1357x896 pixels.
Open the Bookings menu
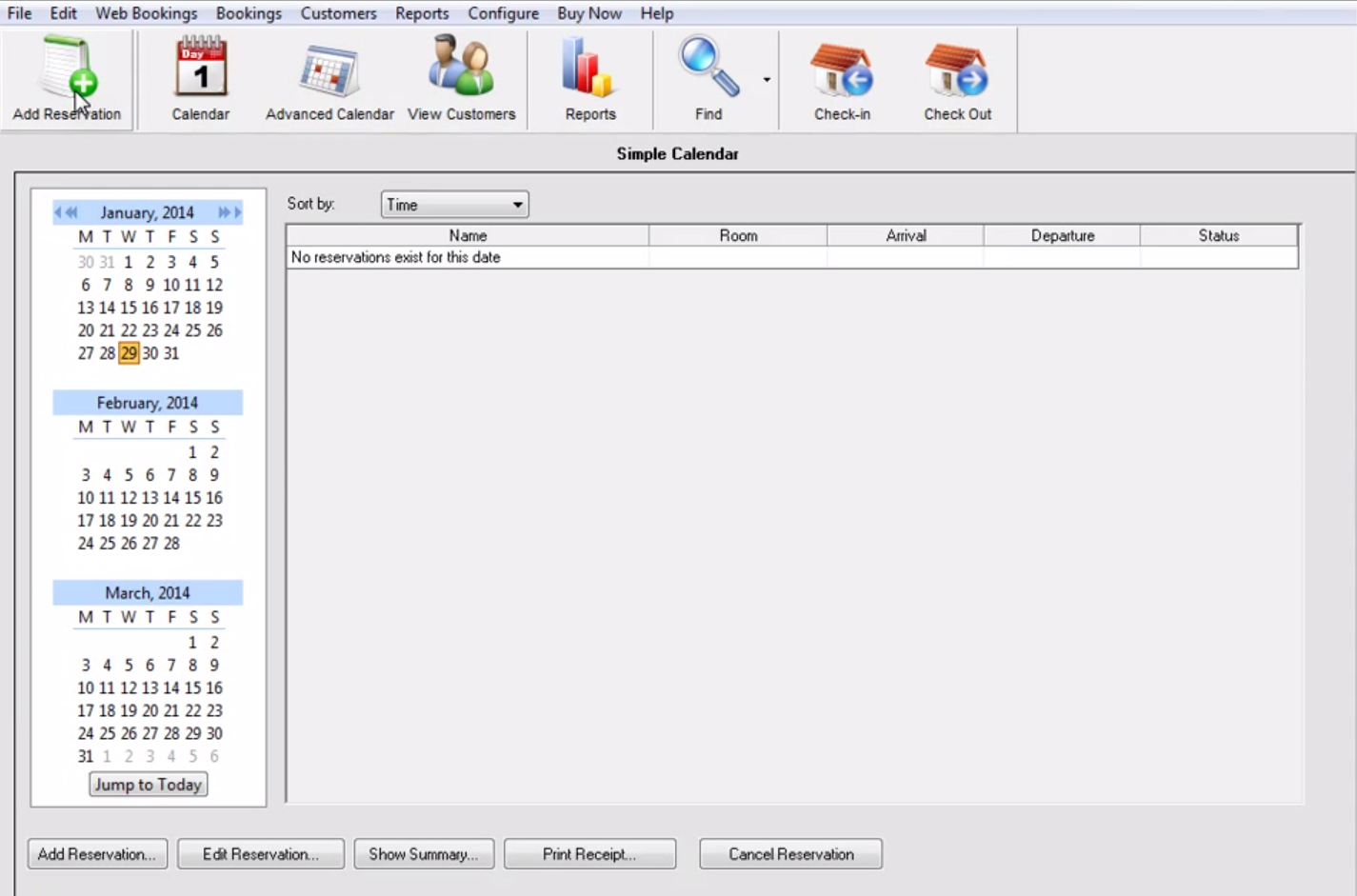pos(249,13)
